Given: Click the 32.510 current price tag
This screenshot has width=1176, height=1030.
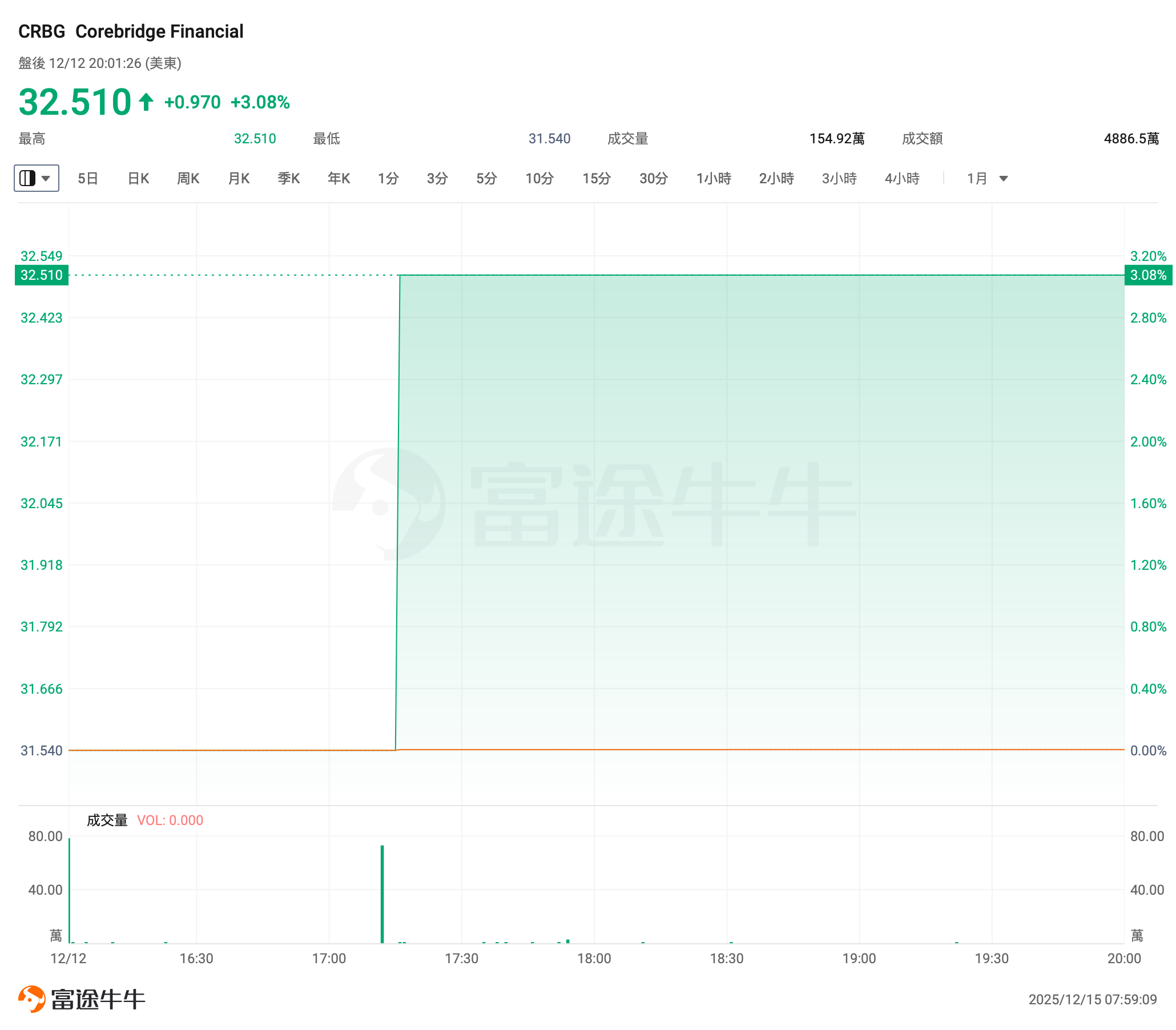Looking at the screenshot, I should click(x=41, y=275).
